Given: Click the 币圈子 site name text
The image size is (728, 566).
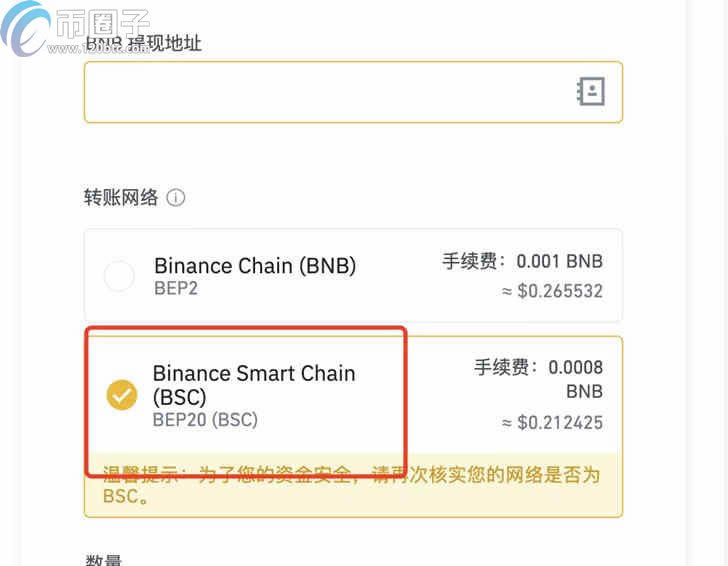Looking at the screenshot, I should click(x=103, y=23).
